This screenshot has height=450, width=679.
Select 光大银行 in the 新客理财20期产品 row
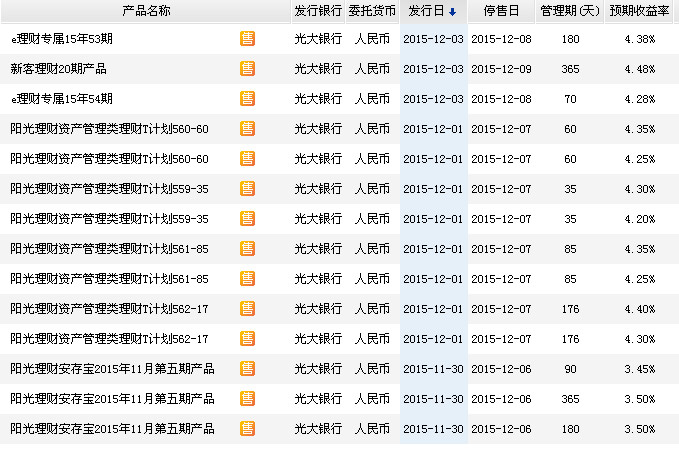(318, 69)
